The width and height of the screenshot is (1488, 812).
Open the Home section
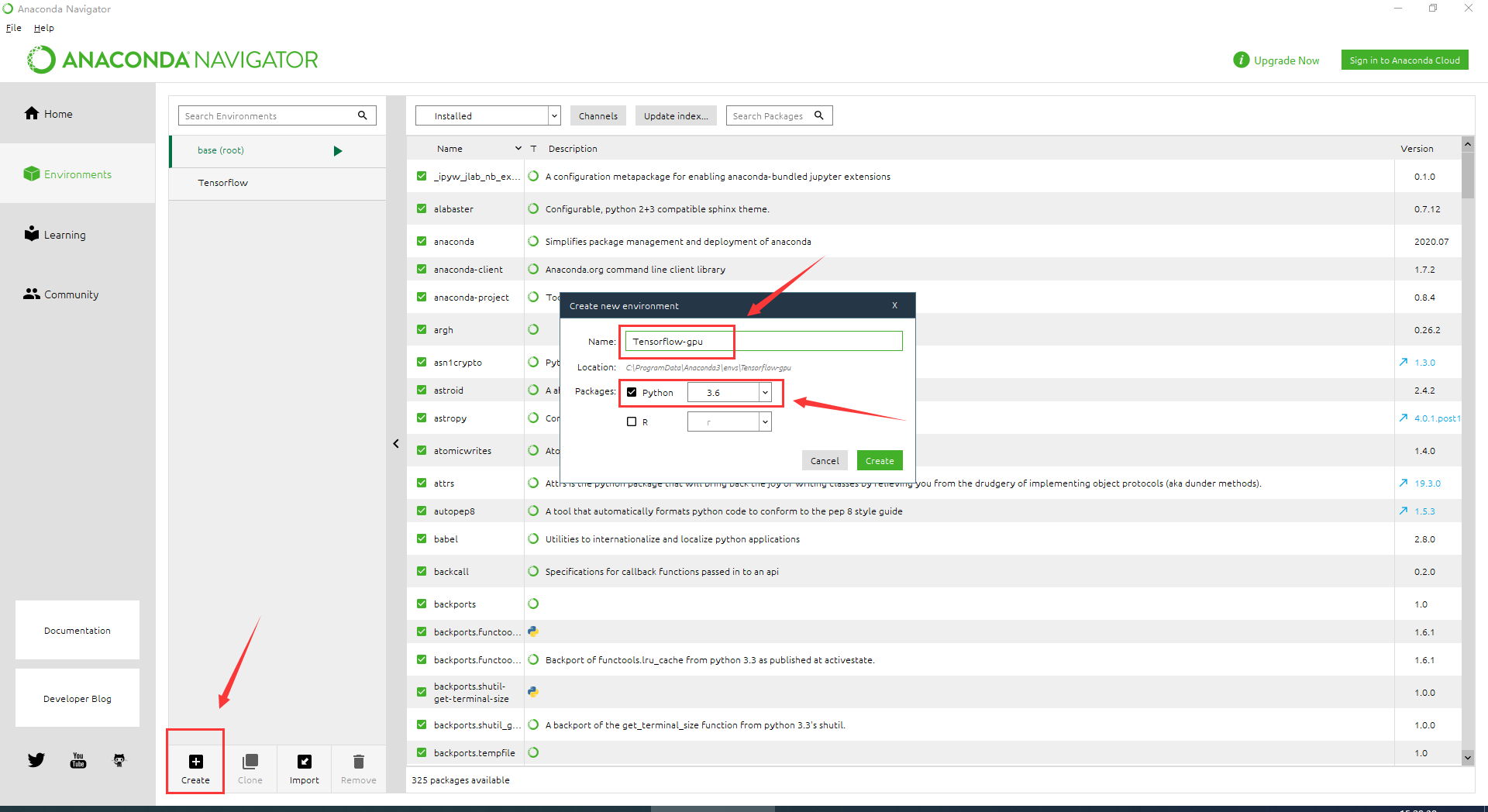tap(48, 114)
